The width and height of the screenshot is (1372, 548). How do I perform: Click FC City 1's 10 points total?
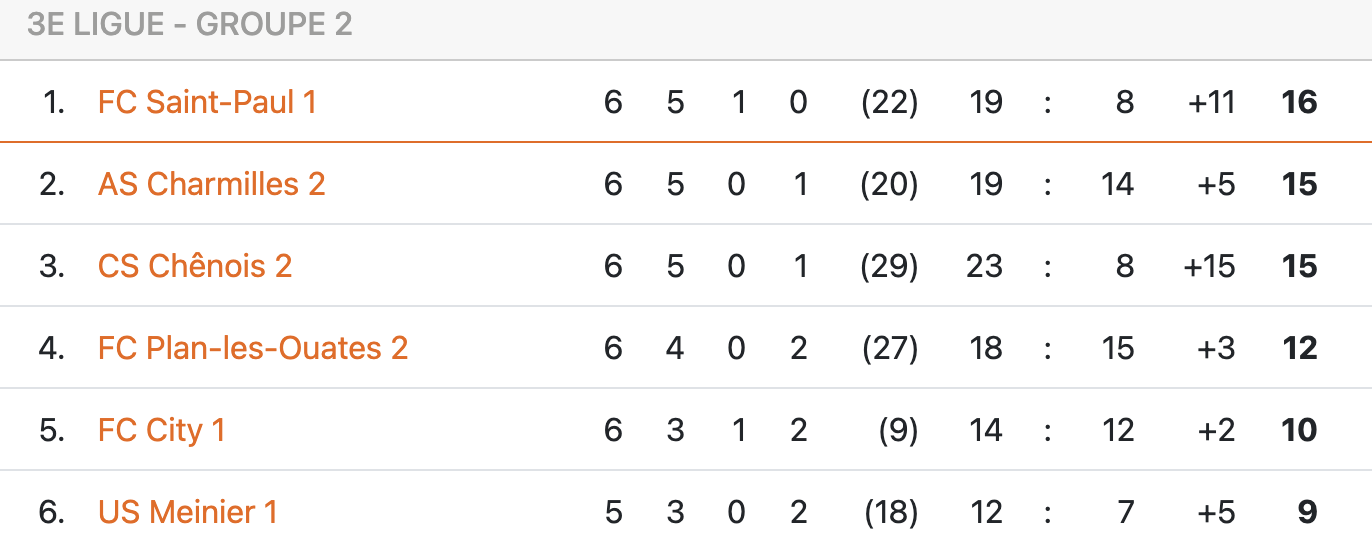(x=1299, y=430)
